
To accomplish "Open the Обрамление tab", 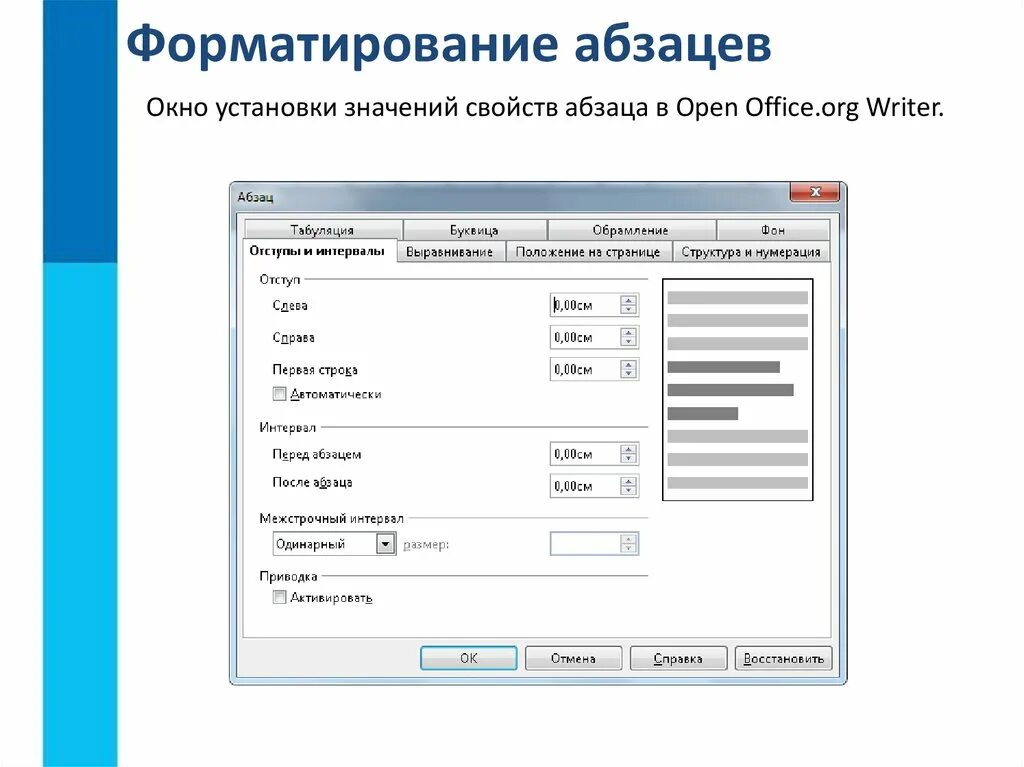I will 631,230.
